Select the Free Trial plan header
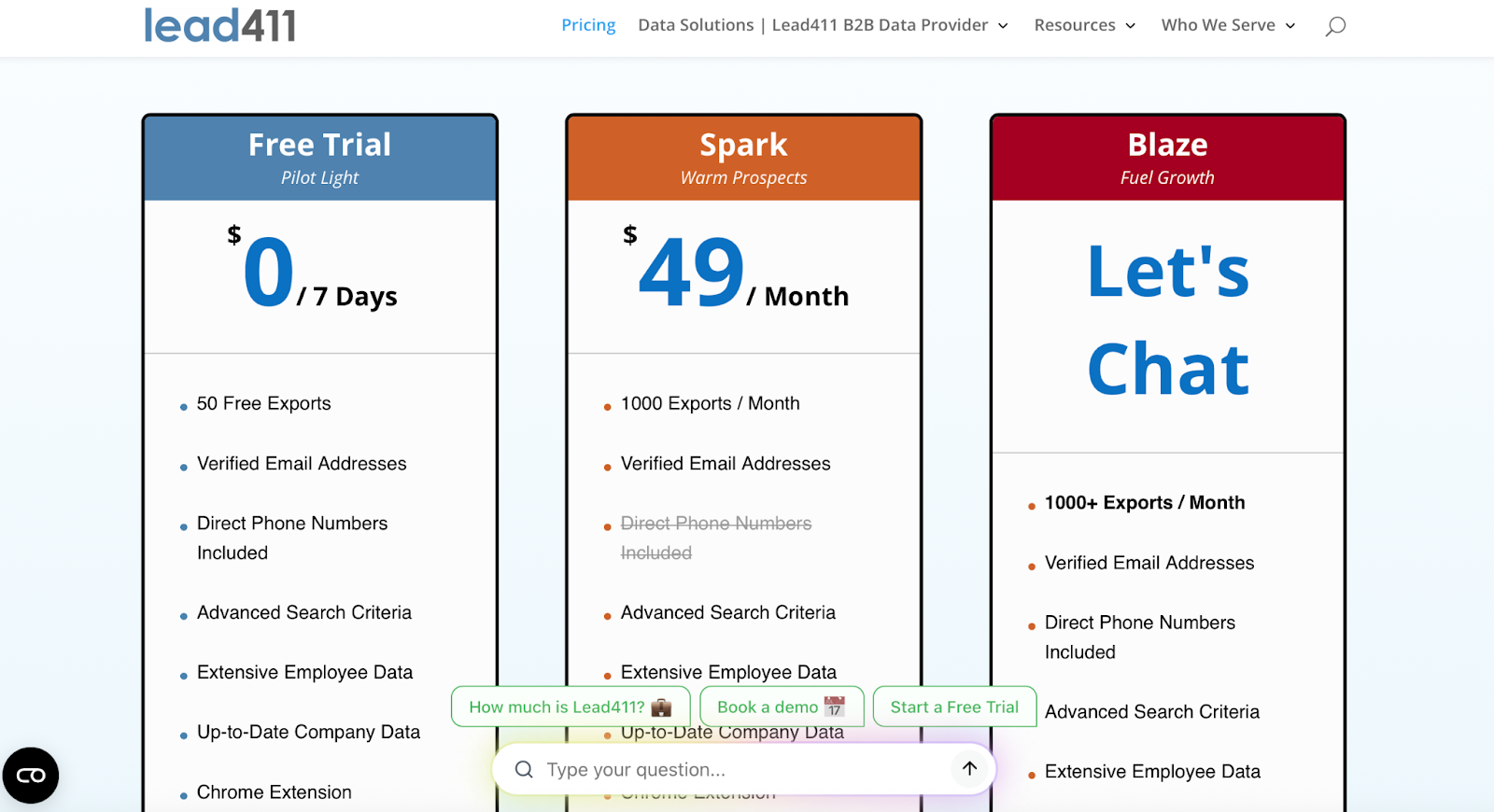Screen dimensions: 1494x812 (320, 158)
